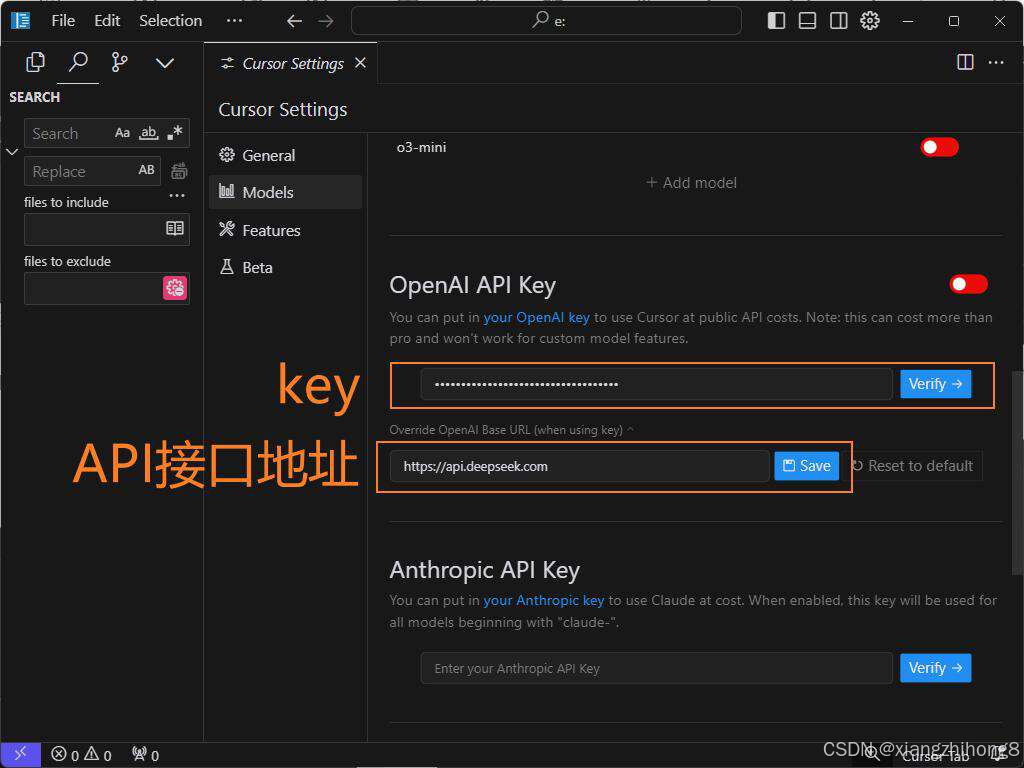Toggle Use Regular Expression in Search box
The width and height of the screenshot is (1024, 768).
[174, 133]
